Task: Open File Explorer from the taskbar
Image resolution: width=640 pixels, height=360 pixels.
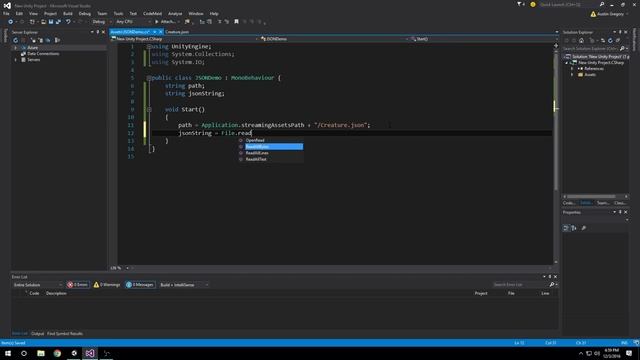Action: tap(41, 353)
